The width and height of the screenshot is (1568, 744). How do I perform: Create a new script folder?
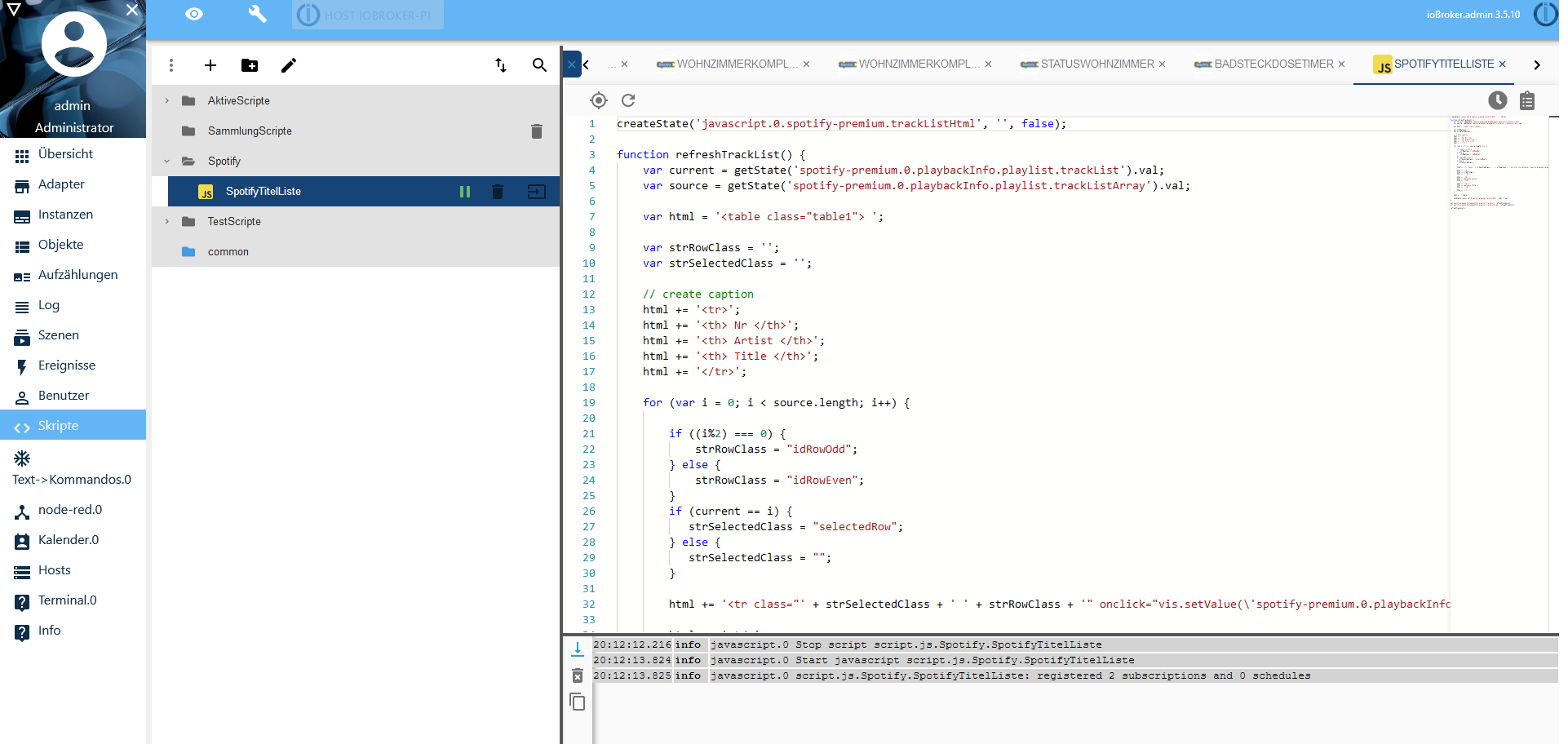coord(250,65)
